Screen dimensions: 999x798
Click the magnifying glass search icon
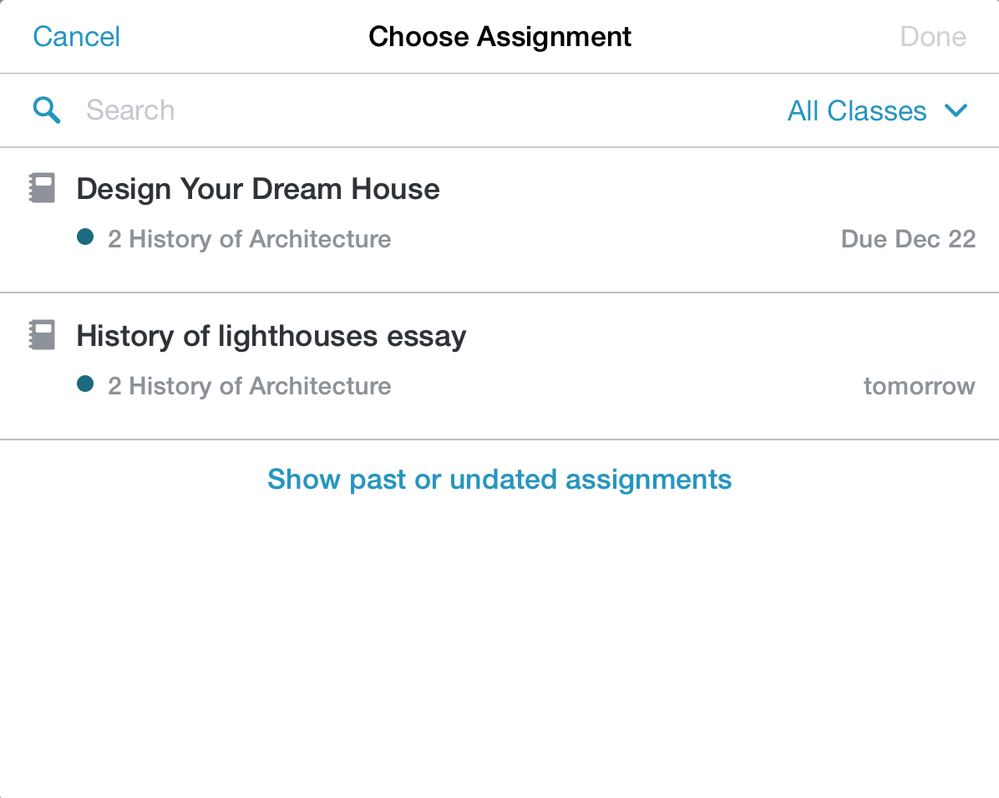[47, 110]
